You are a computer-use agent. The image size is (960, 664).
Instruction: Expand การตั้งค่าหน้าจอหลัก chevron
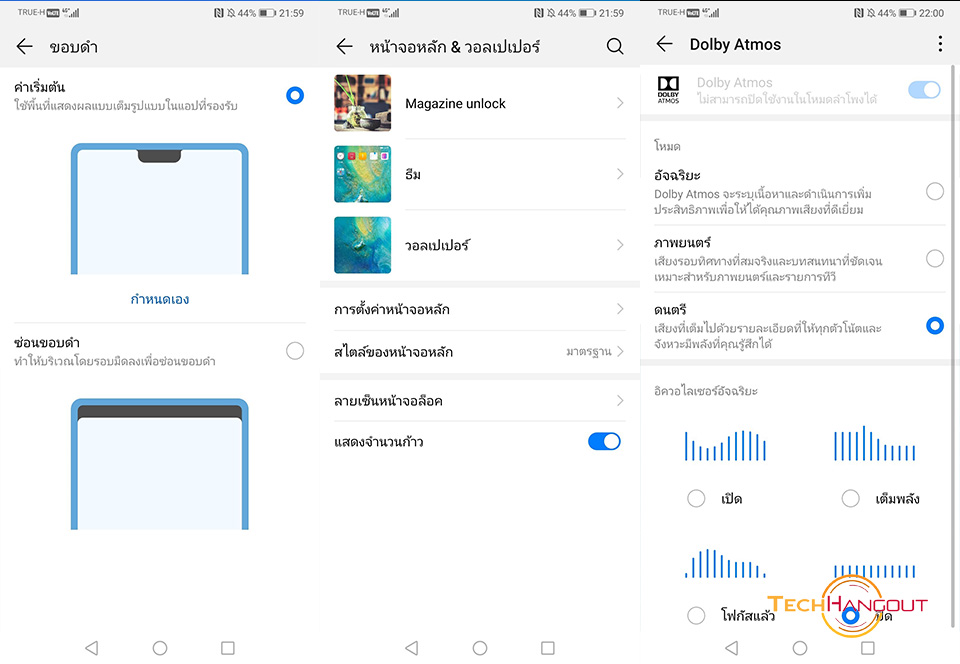(x=620, y=309)
